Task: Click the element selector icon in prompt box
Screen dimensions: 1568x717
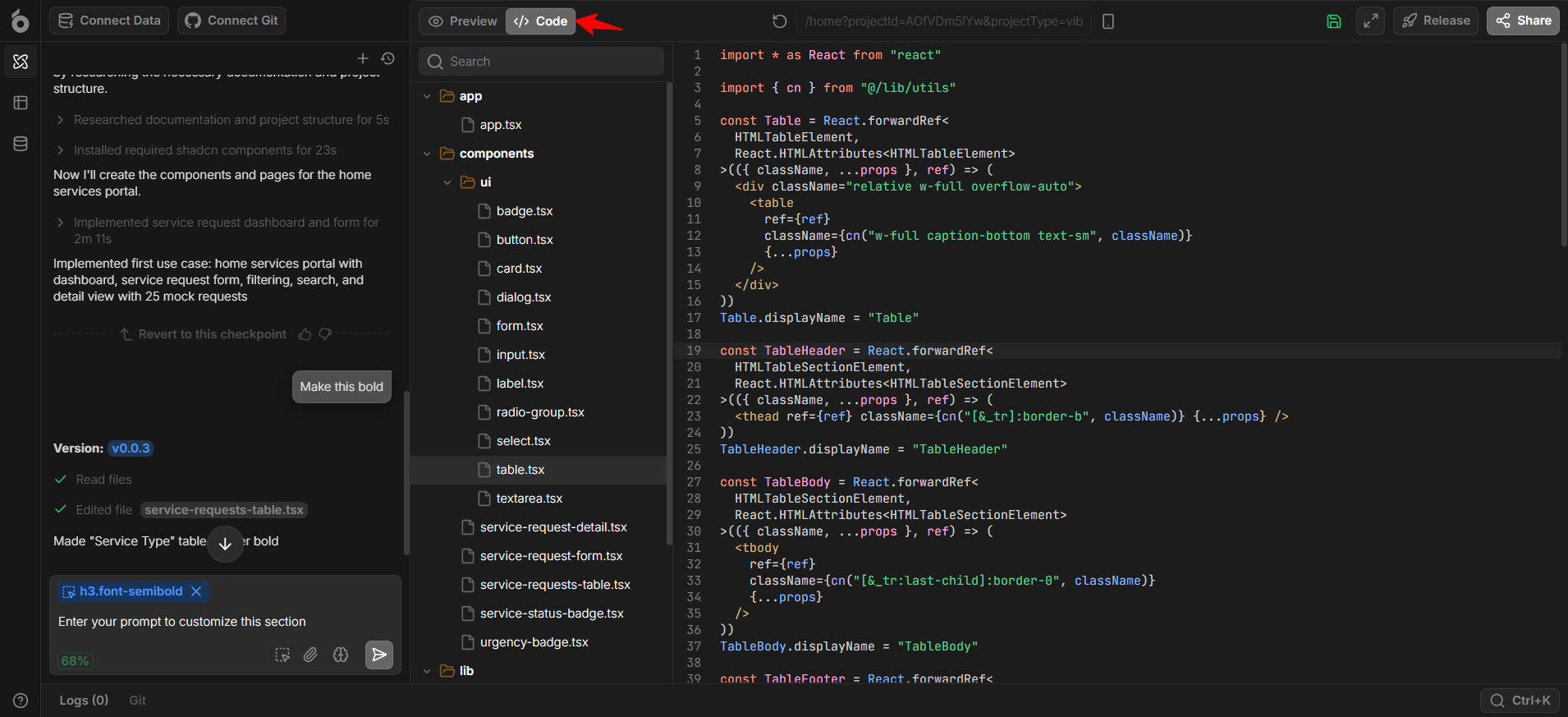Action: (x=282, y=655)
